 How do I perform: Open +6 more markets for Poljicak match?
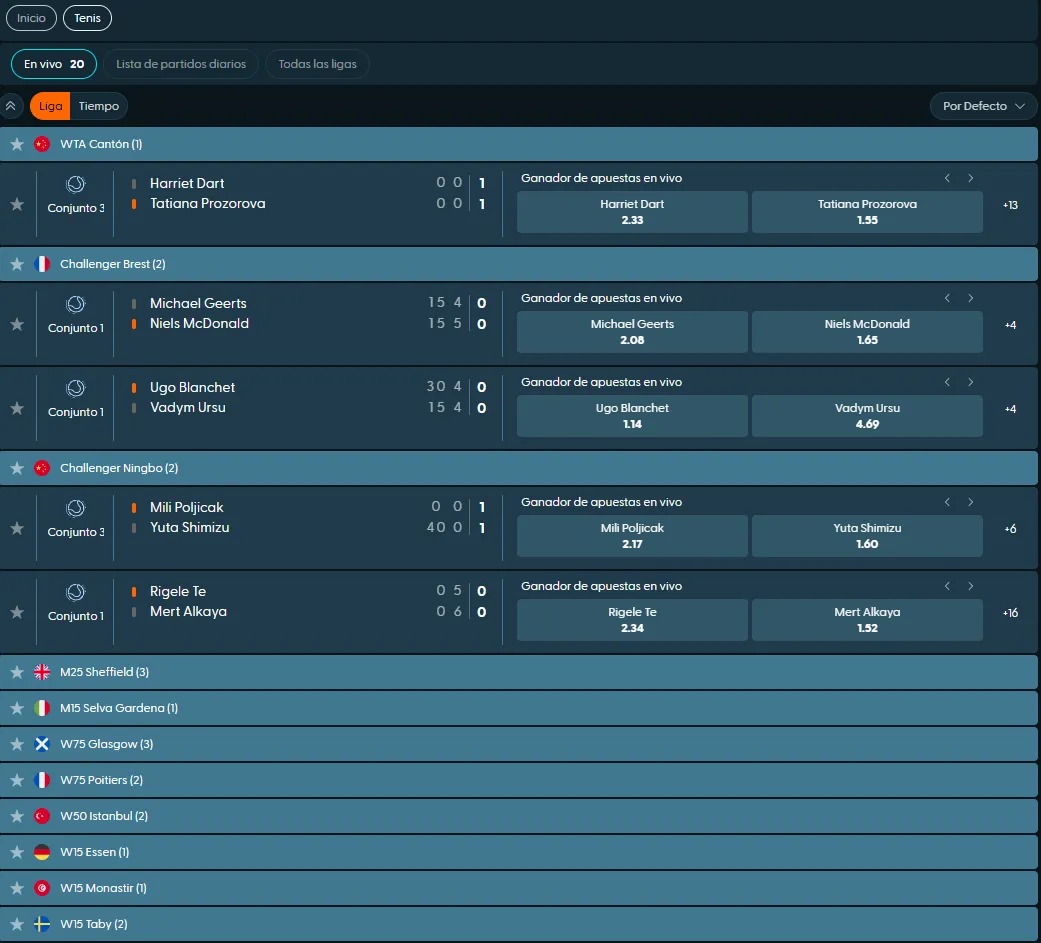(x=1010, y=529)
